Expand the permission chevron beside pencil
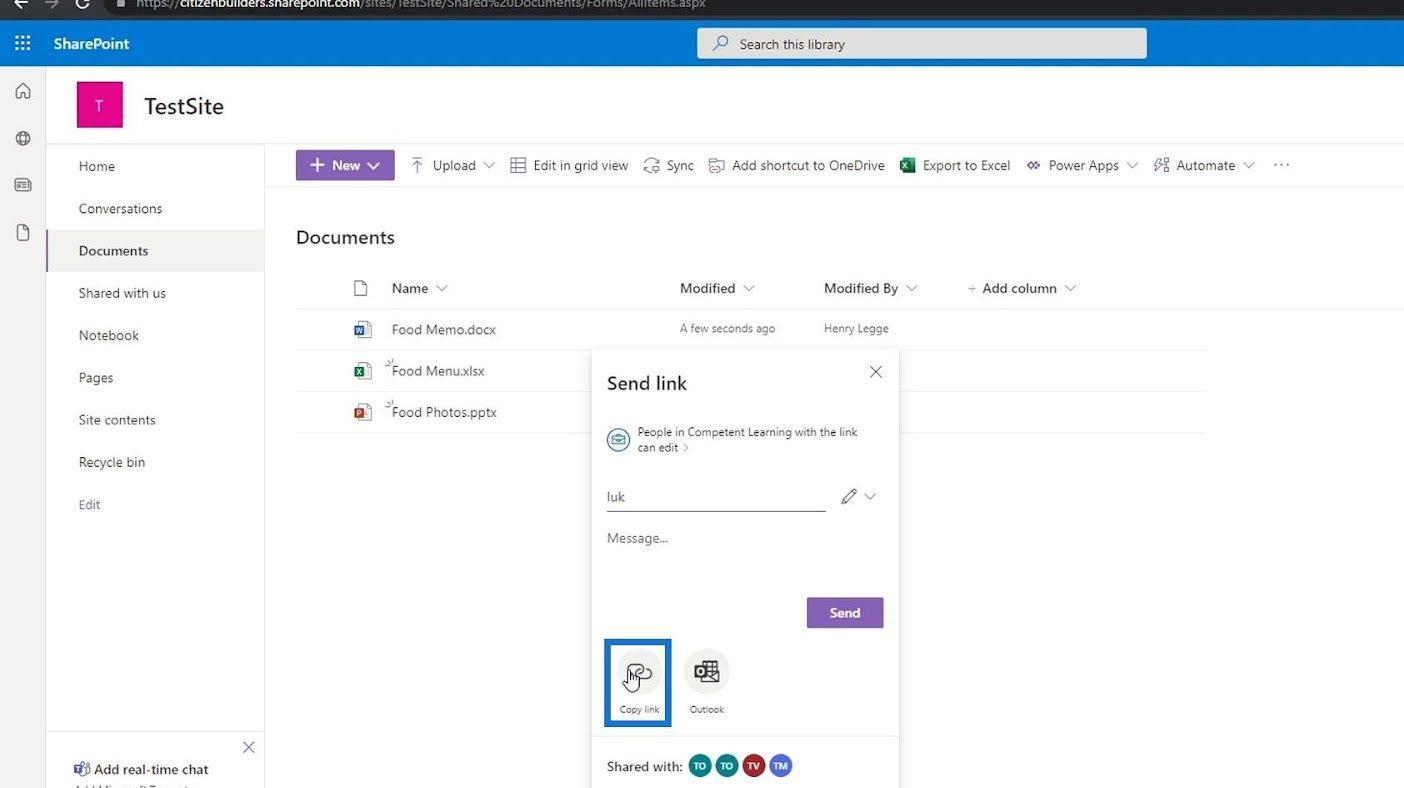This screenshot has width=1404, height=788. tap(870, 496)
